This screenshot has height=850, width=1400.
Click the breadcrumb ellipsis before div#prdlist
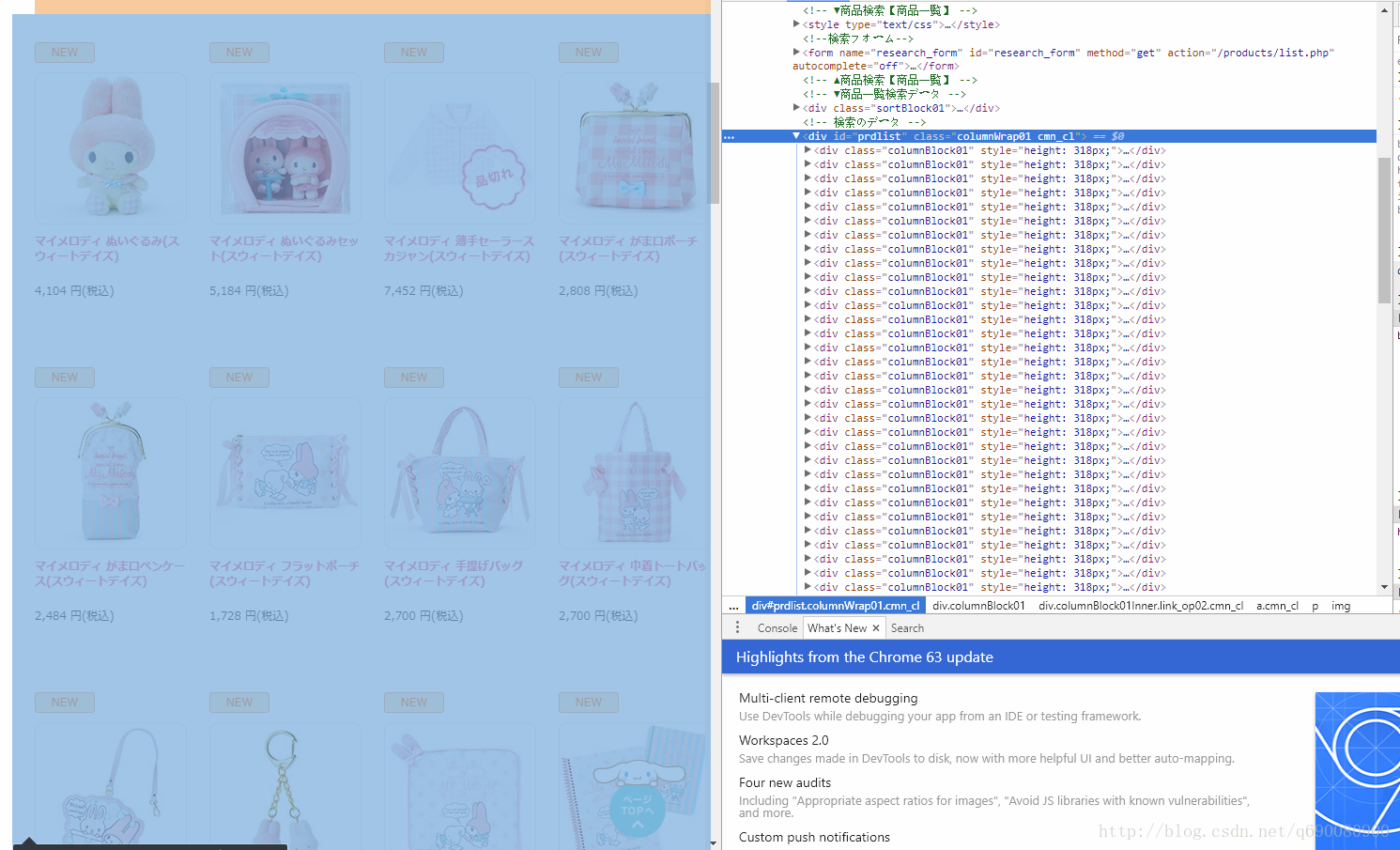tap(733, 606)
